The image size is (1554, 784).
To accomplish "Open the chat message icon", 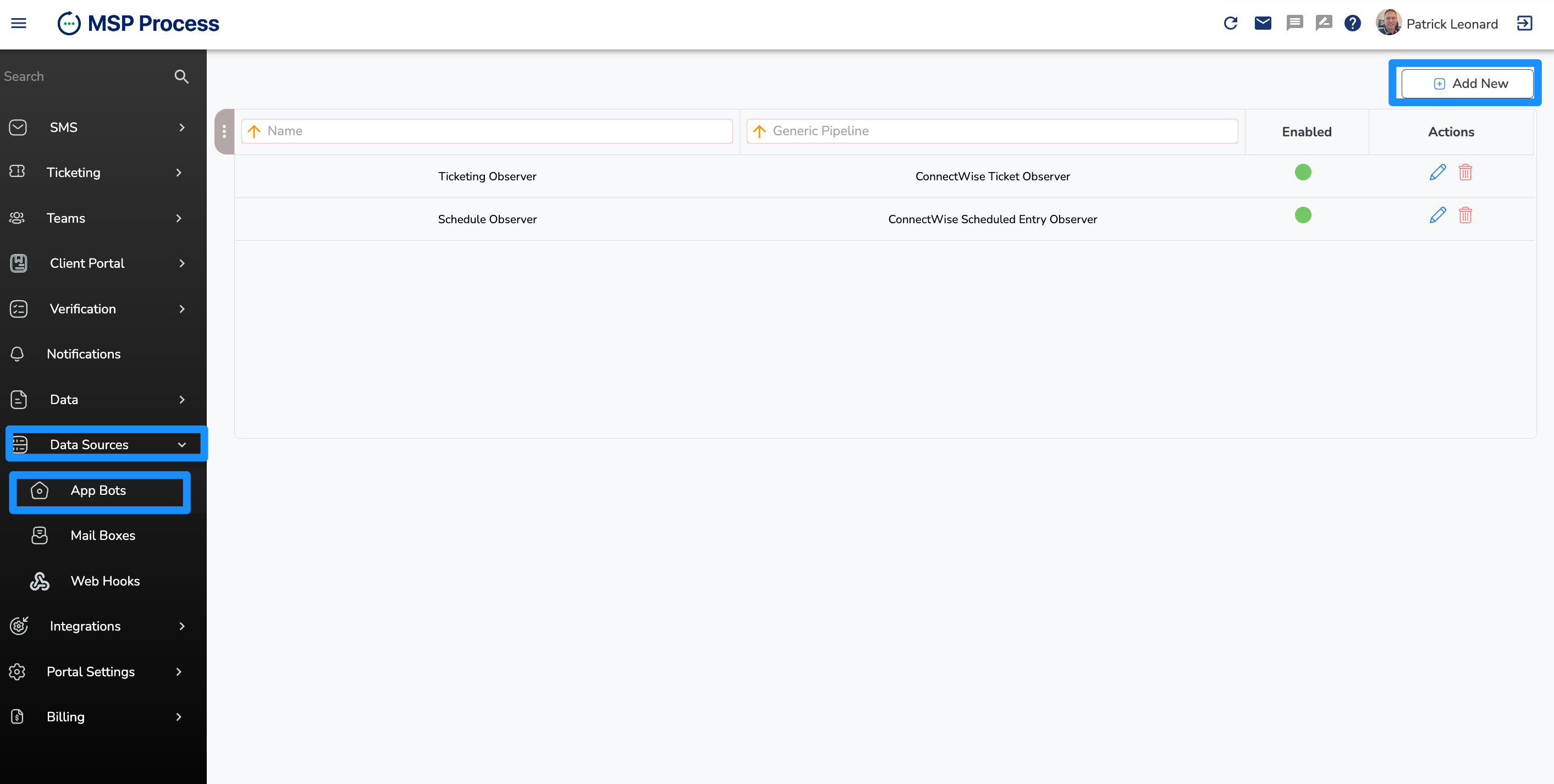I will tap(1294, 24).
